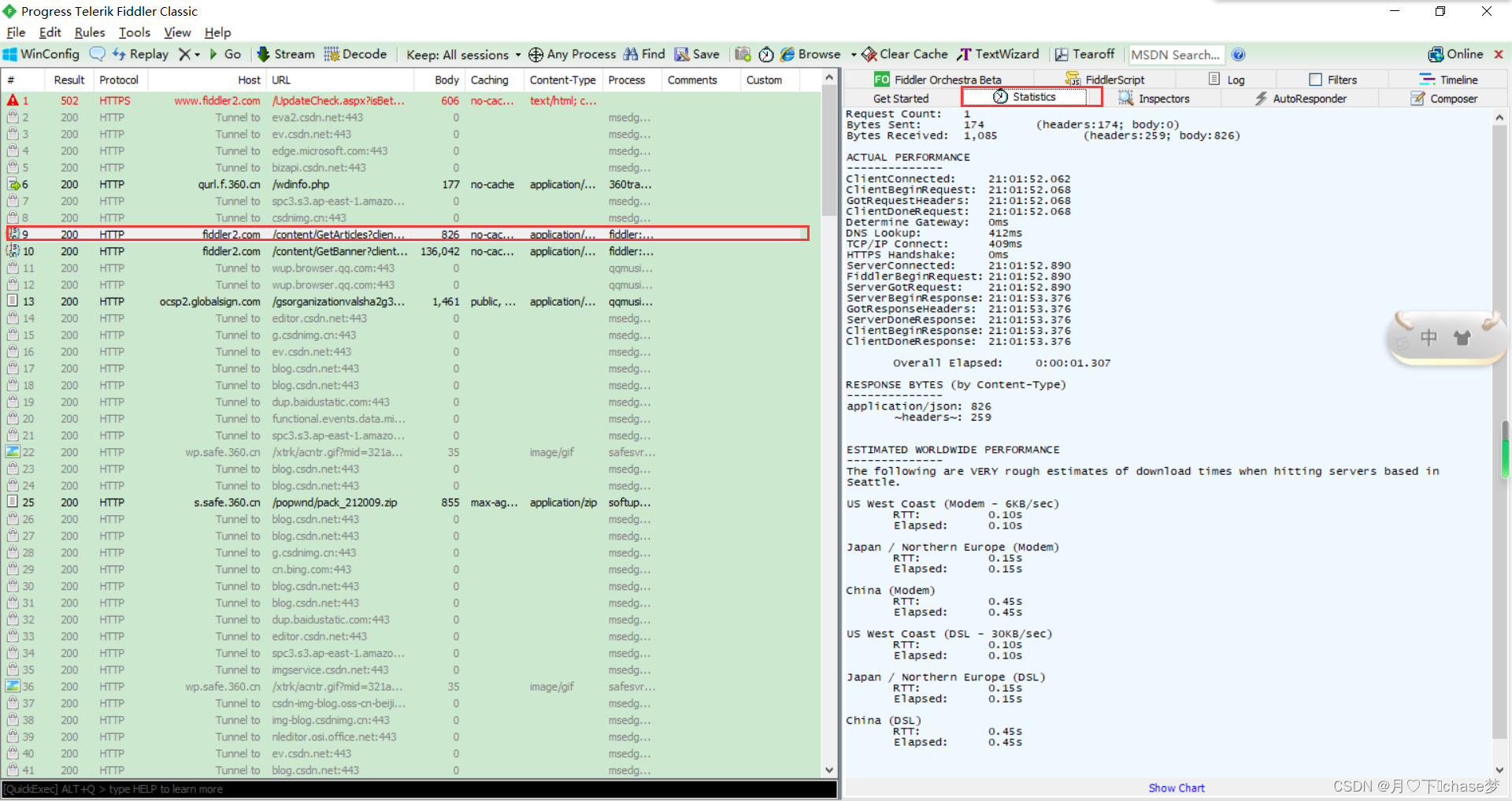Click the timer stopwatch toolbar icon
This screenshot has width=1512, height=801.
click(x=766, y=54)
